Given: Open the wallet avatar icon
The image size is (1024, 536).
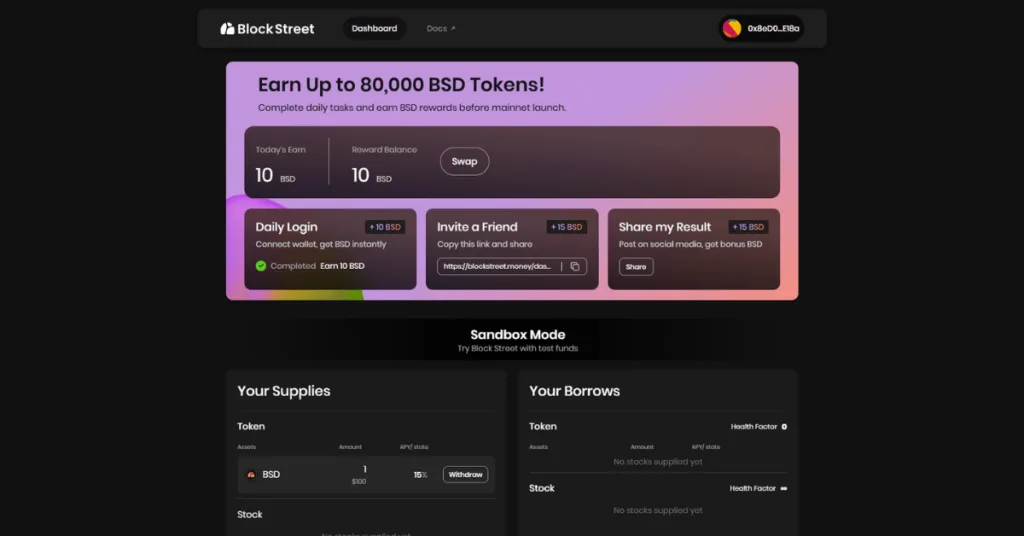Looking at the screenshot, I should coord(731,28).
